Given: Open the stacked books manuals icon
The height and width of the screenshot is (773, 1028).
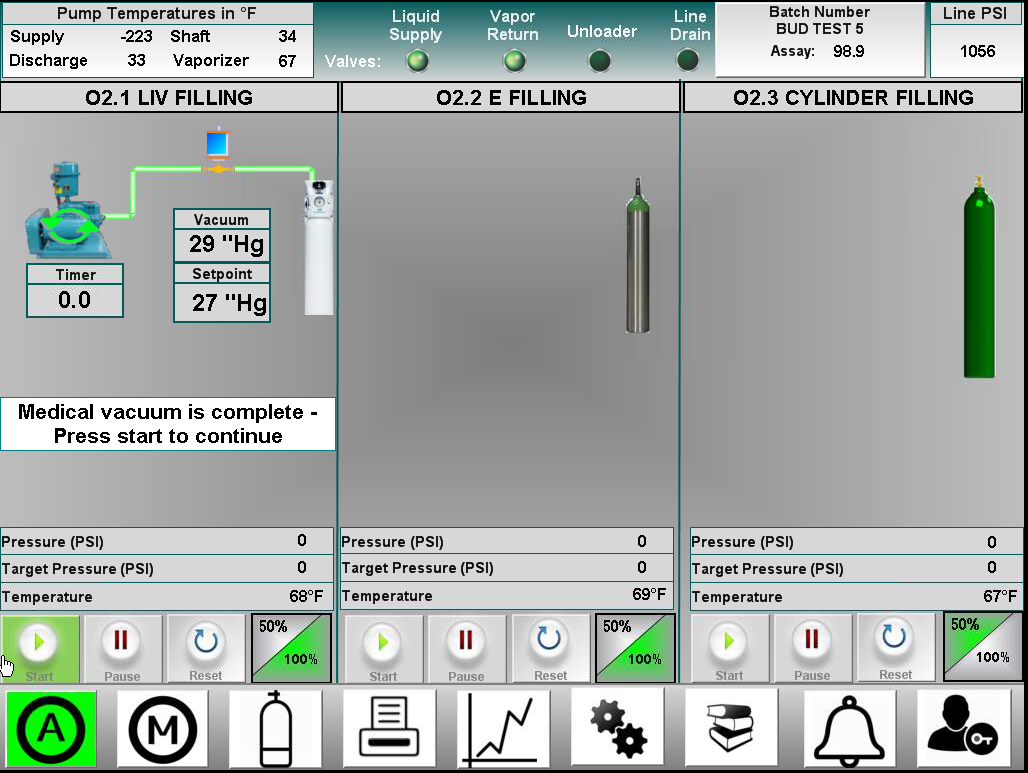Looking at the screenshot, I should pyautogui.click(x=732, y=728).
